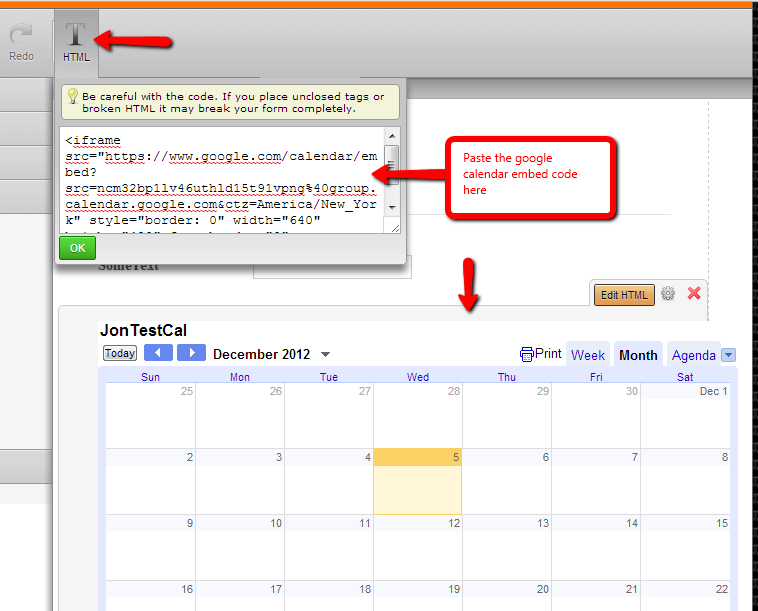Switch to the Agenda tab

pyautogui.click(x=693, y=355)
